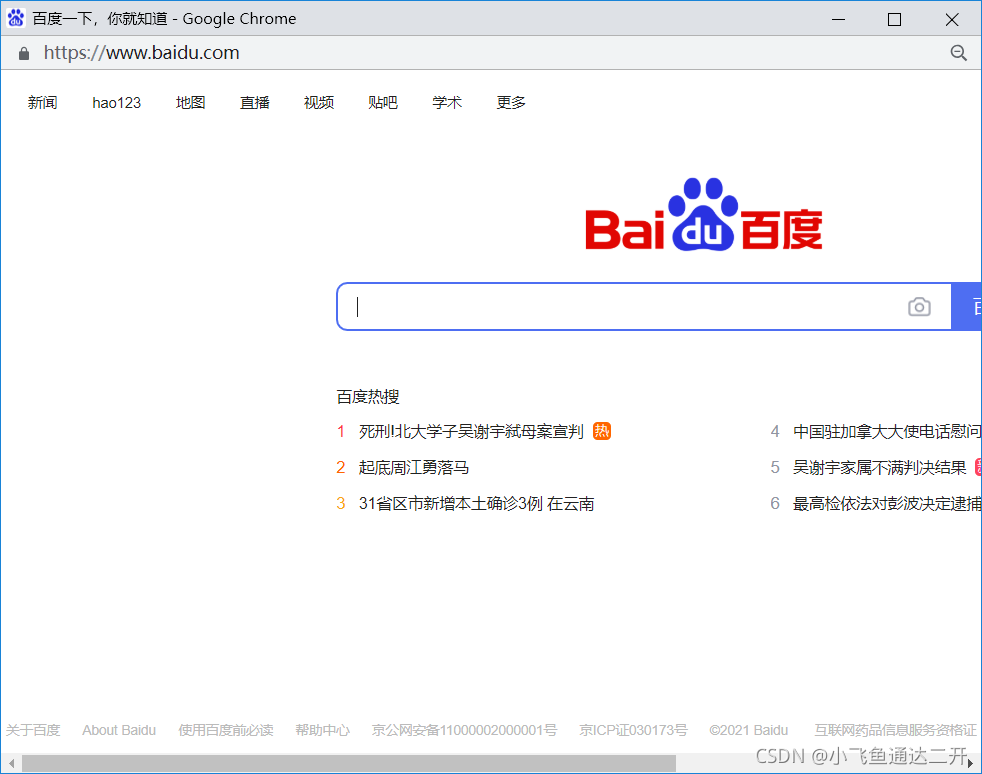Click the orange 热 badge on first hot search
Image resolution: width=982 pixels, height=774 pixels.
(602, 431)
